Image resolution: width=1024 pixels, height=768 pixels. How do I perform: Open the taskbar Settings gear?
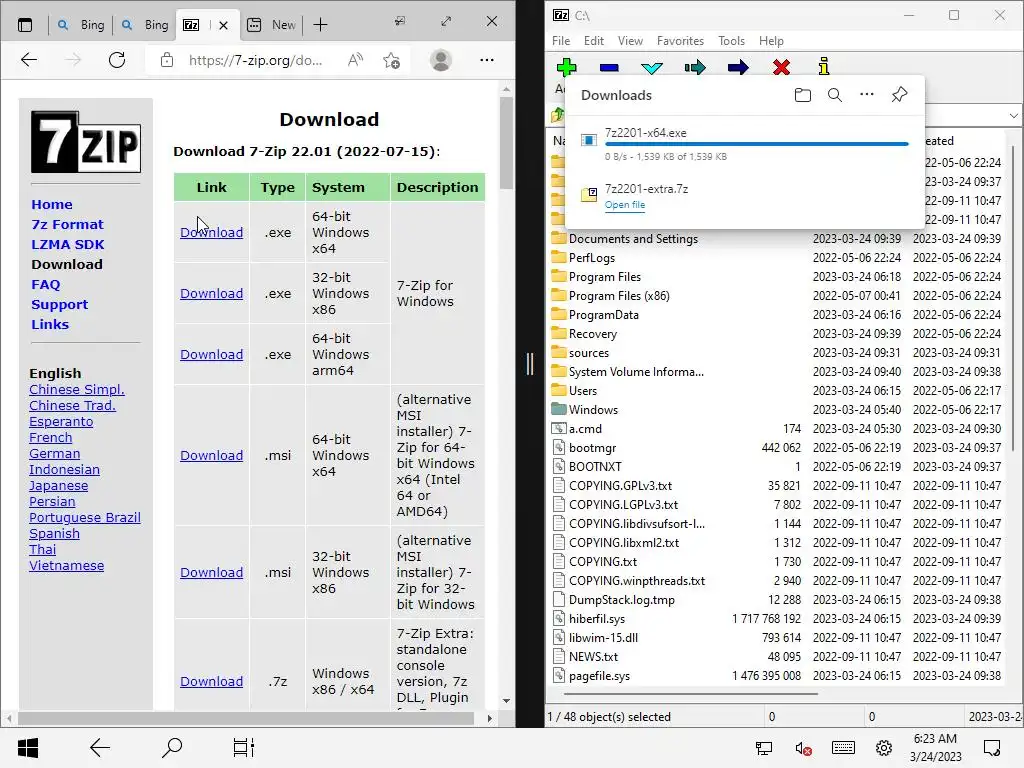coord(884,748)
